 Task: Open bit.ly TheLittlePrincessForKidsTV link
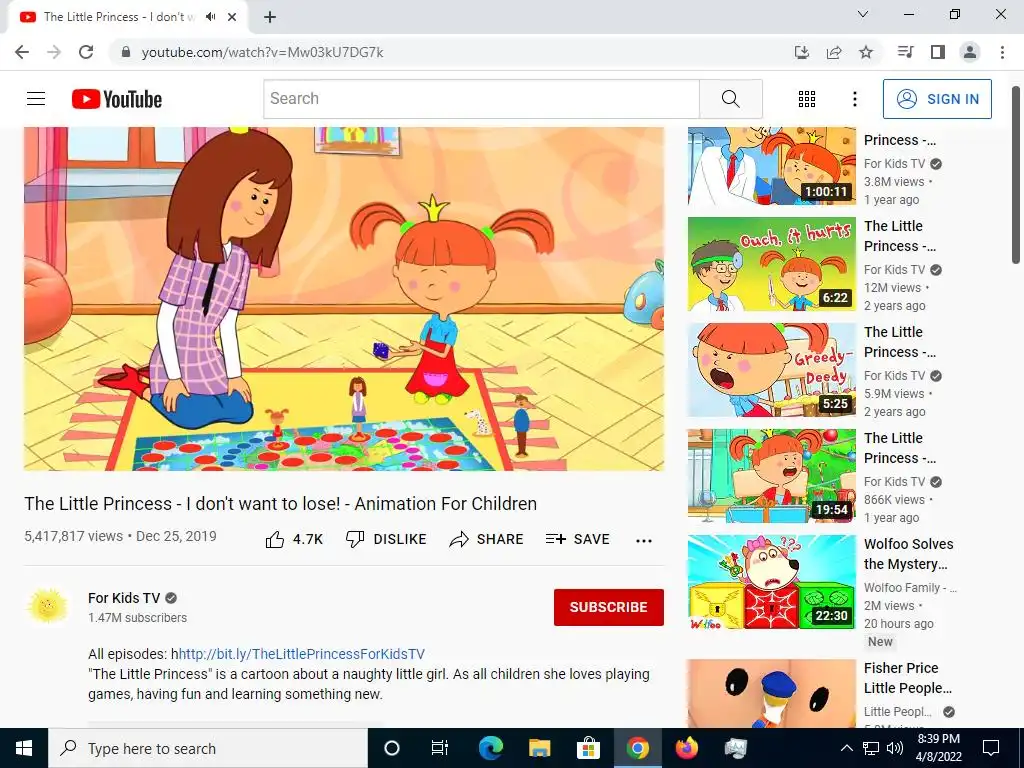pyautogui.click(x=302, y=654)
